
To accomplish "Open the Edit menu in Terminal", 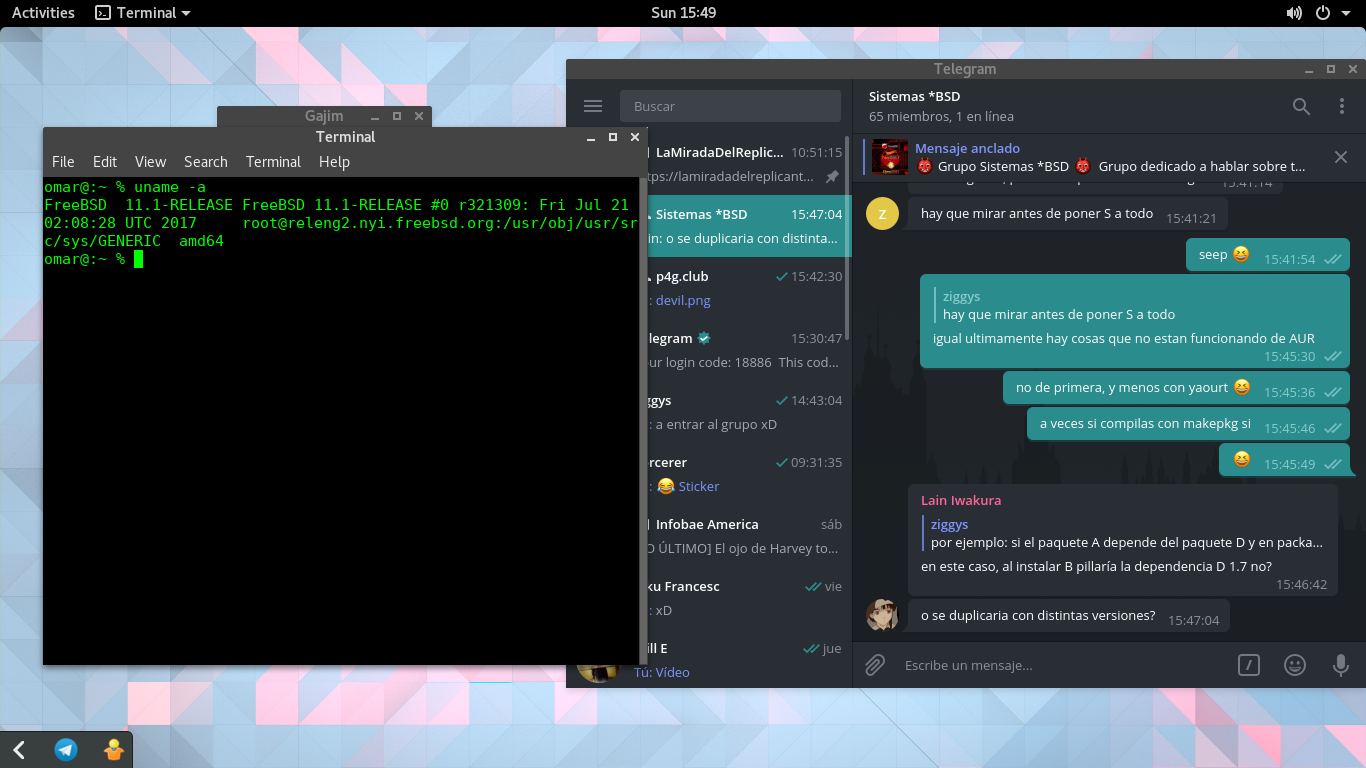I will [x=105, y=161].
